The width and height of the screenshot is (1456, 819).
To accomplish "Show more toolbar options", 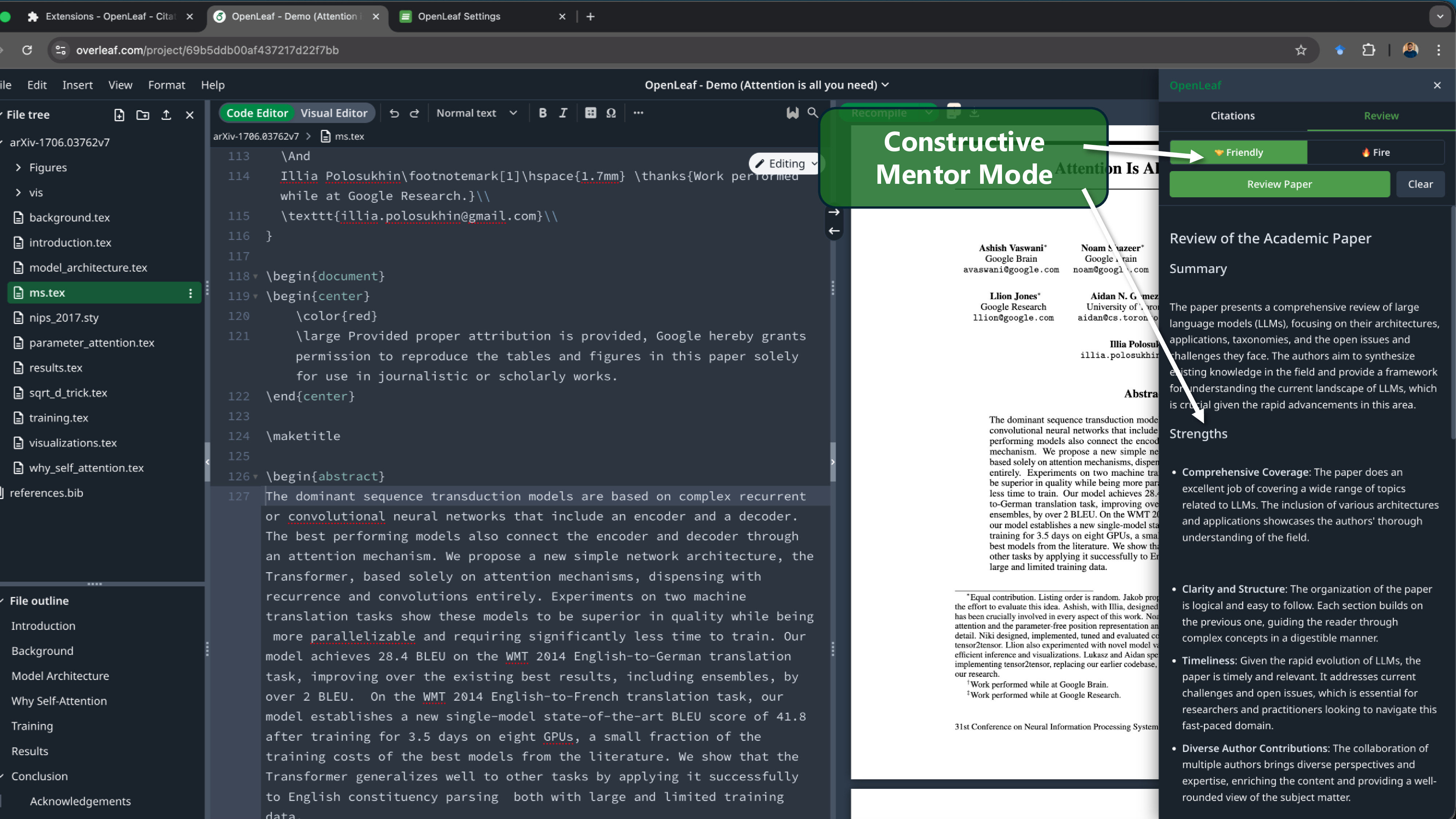I will pyautogui.click(x=639, y=113).
